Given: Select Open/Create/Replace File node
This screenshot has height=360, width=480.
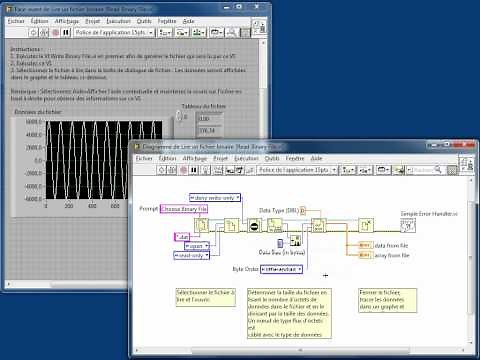Looking at the screenshot, I should pyautogui.click(x=232, y=226).
